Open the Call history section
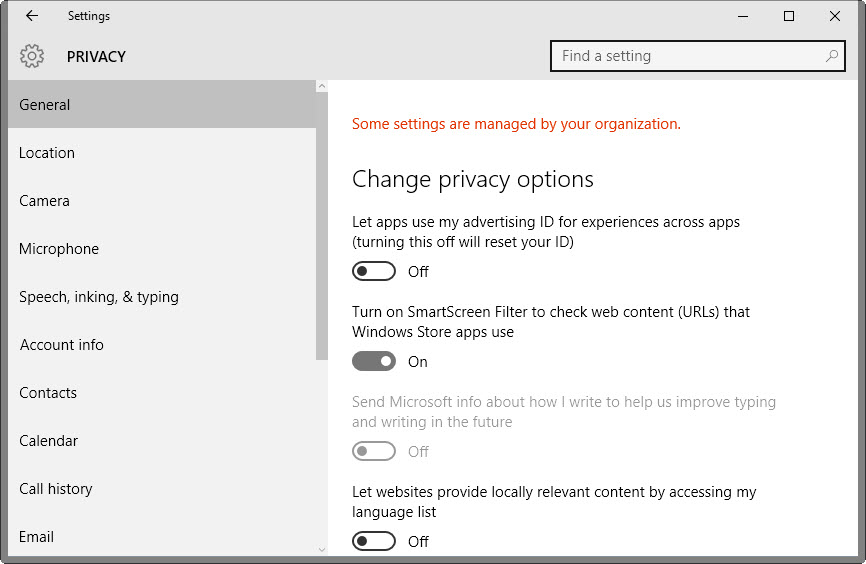866x564 pixels. pyautogui.click(x=56, y=489)
